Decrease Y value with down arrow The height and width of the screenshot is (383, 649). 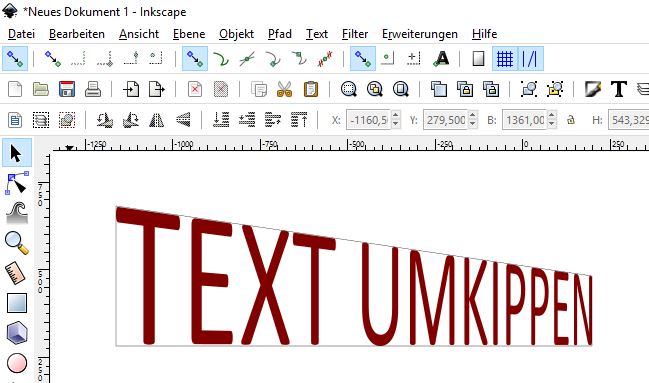[x=473, y=124]
